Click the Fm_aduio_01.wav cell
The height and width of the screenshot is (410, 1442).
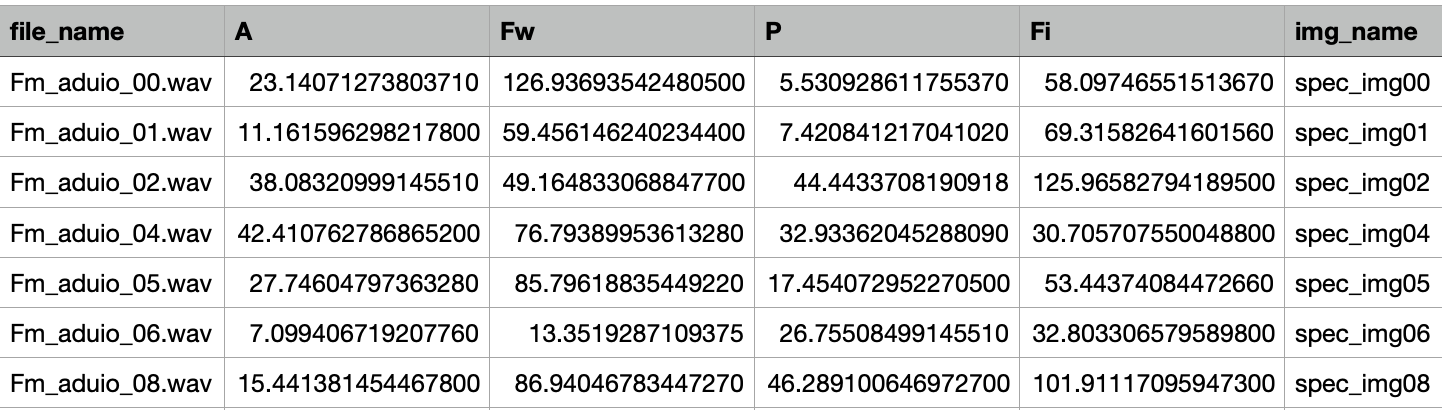pos(110,133)
